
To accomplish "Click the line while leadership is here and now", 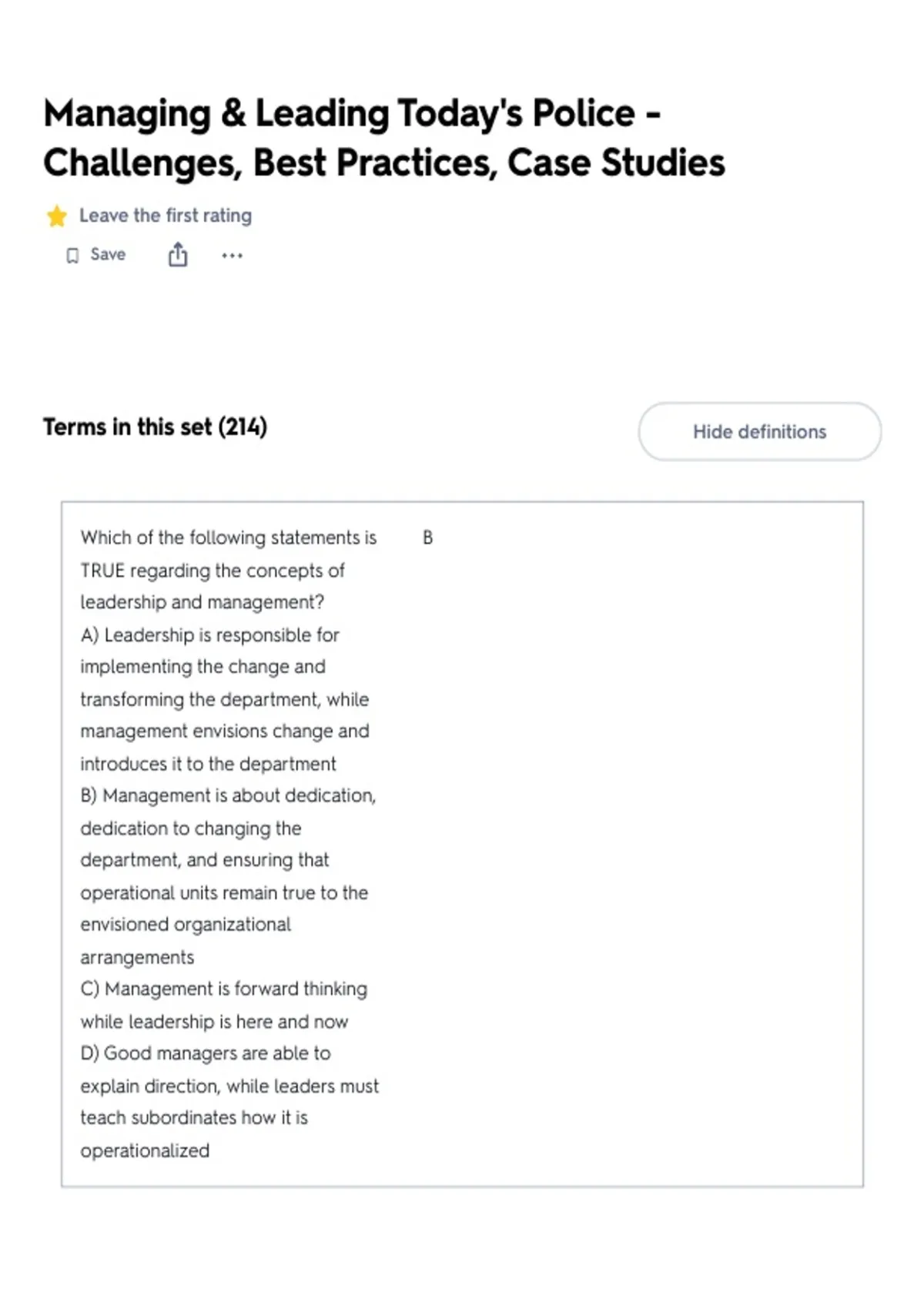I will [214, 1022].
